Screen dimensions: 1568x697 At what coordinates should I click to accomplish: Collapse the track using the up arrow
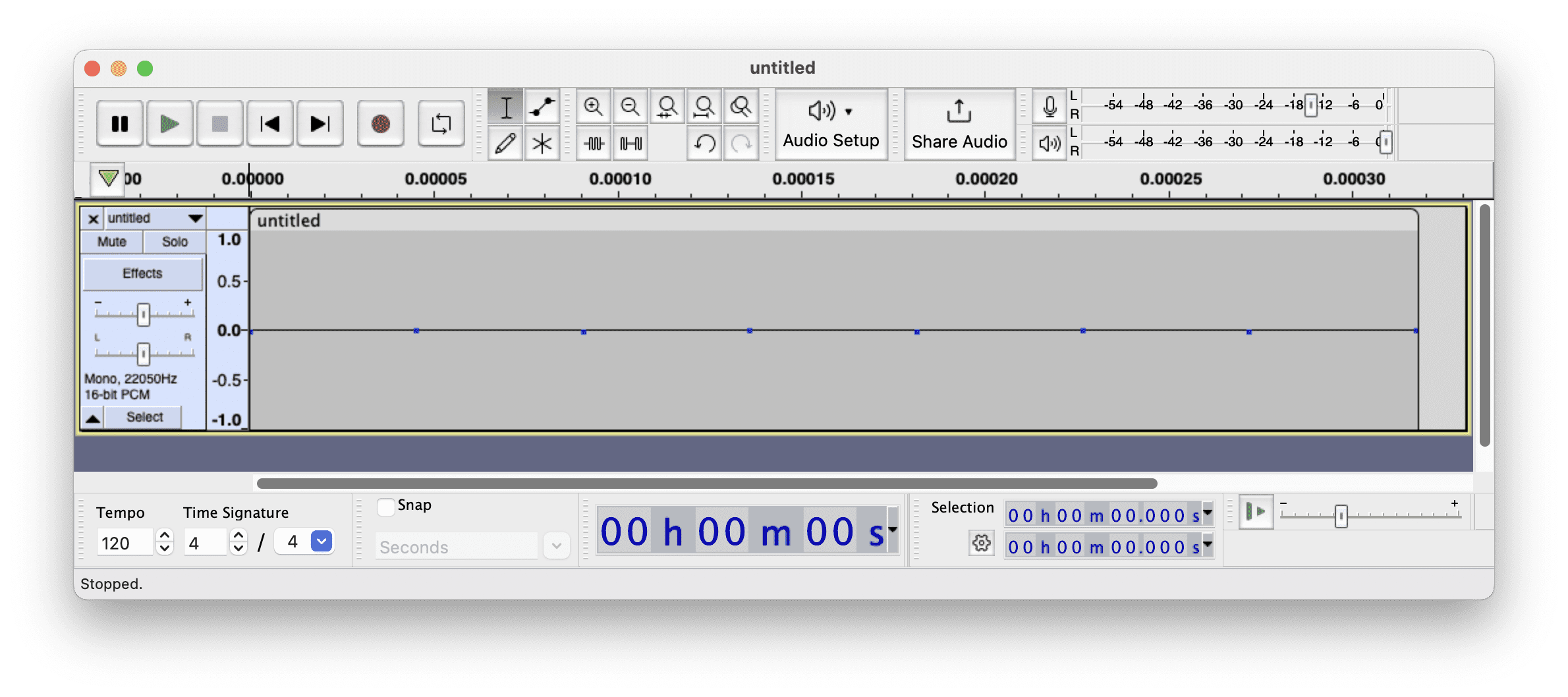coord(93,418)
